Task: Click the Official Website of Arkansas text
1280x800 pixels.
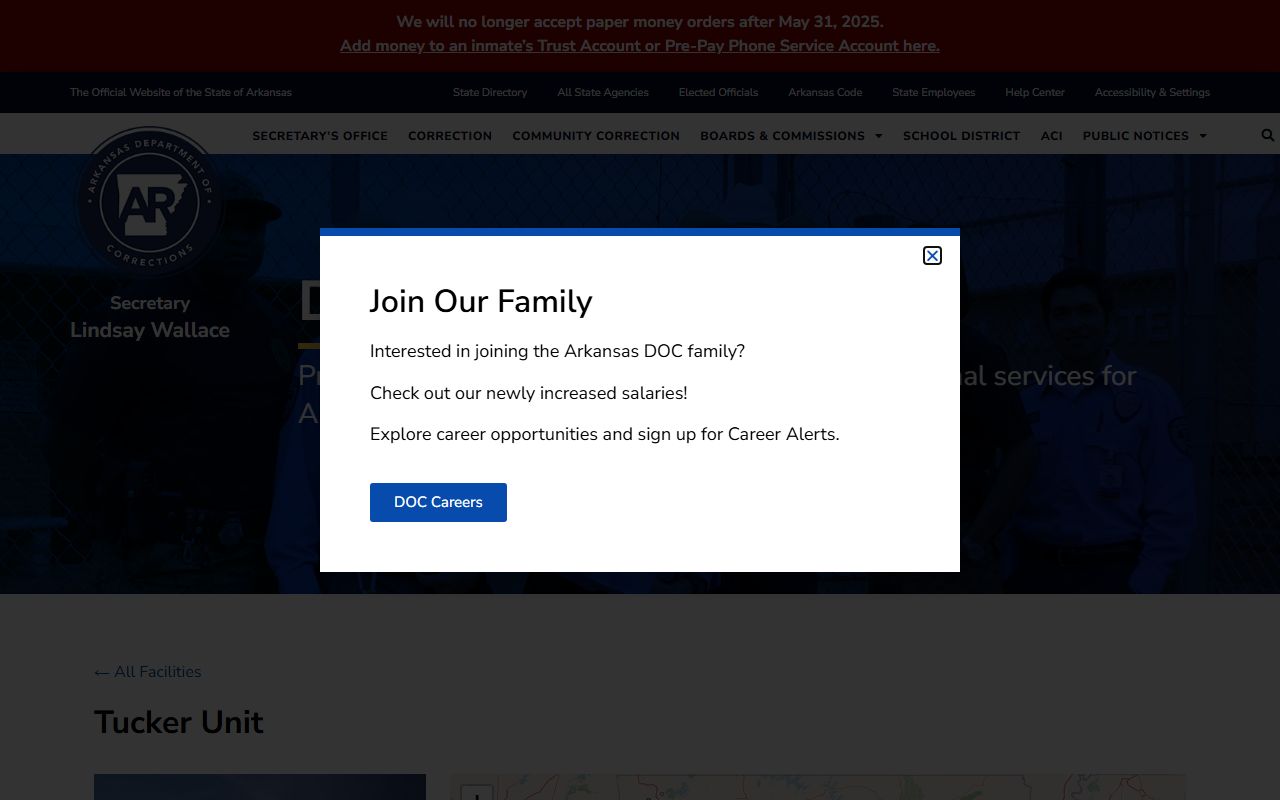Action: click(x=181, y=92)
